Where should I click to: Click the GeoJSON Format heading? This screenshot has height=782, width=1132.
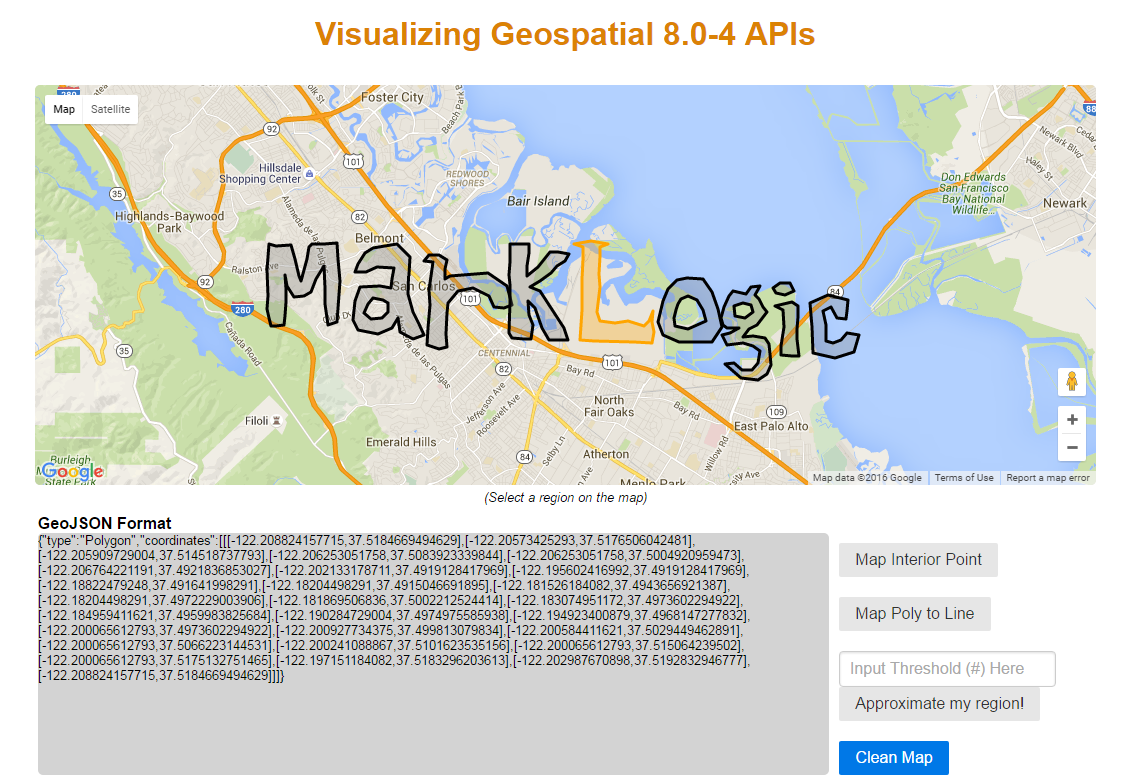point(105,523)
